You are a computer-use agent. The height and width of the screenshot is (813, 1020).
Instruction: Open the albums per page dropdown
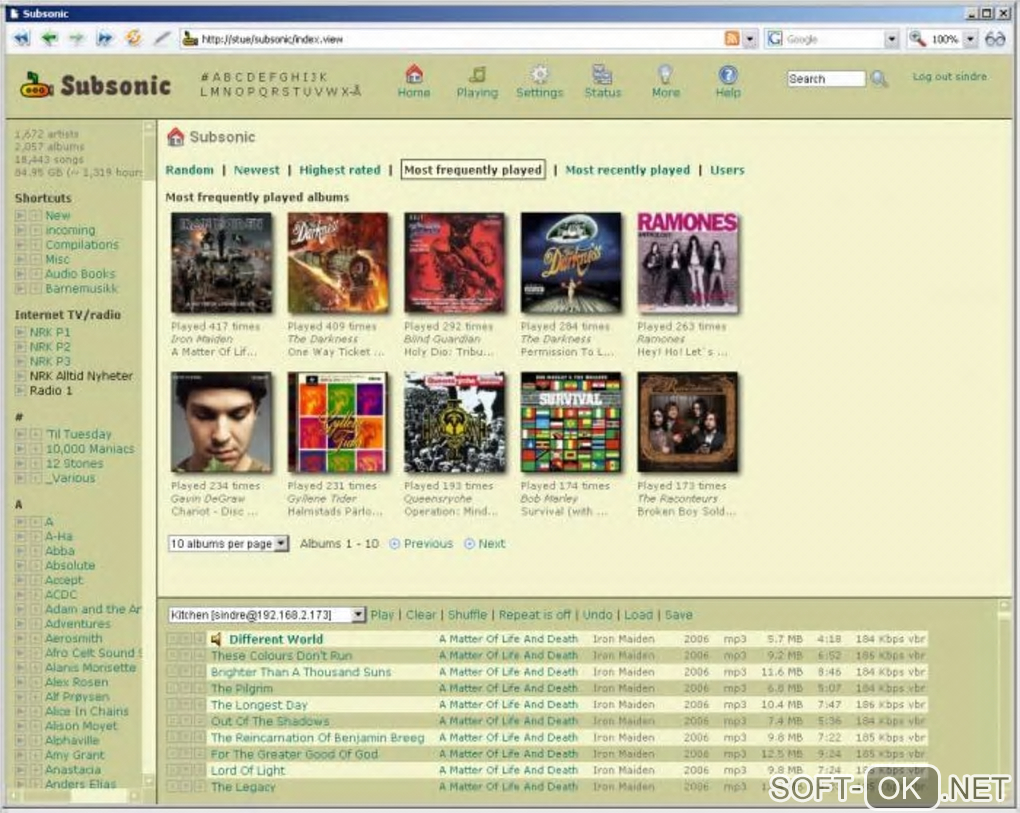point(228,543)
